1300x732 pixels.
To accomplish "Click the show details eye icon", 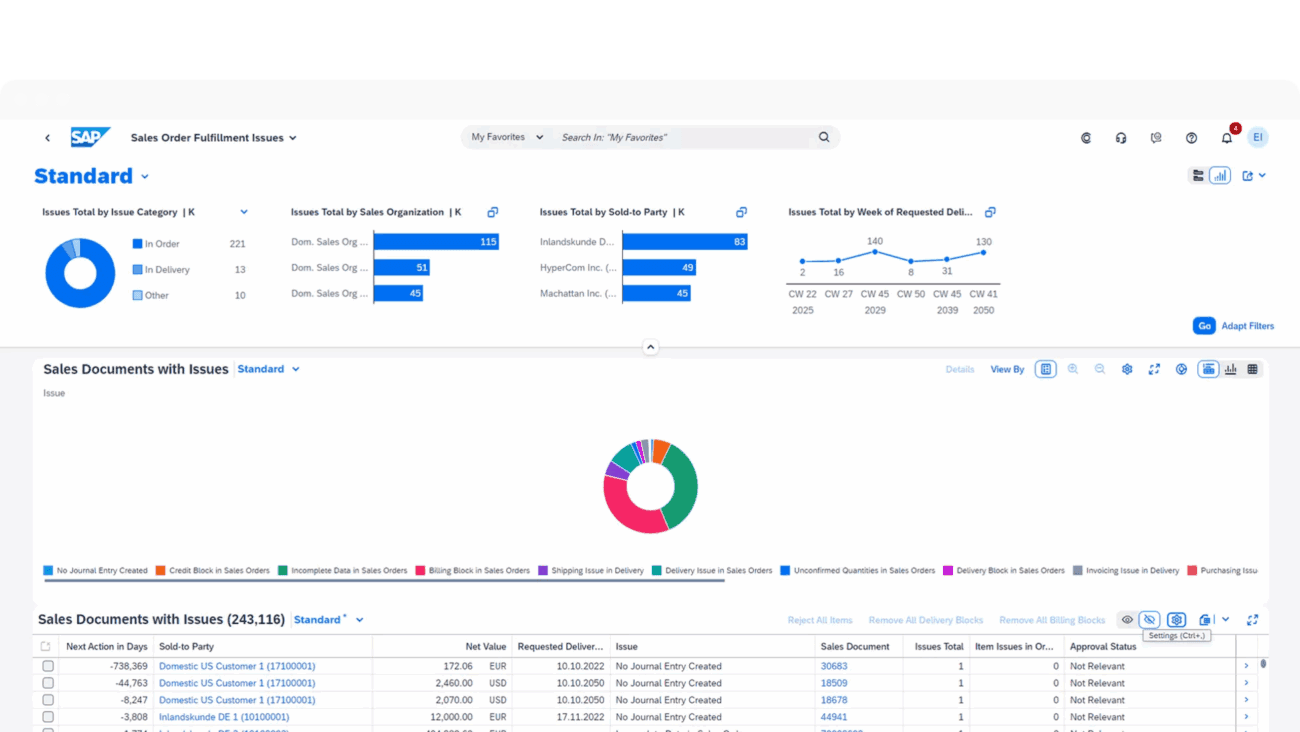I will pos(1127,620).
